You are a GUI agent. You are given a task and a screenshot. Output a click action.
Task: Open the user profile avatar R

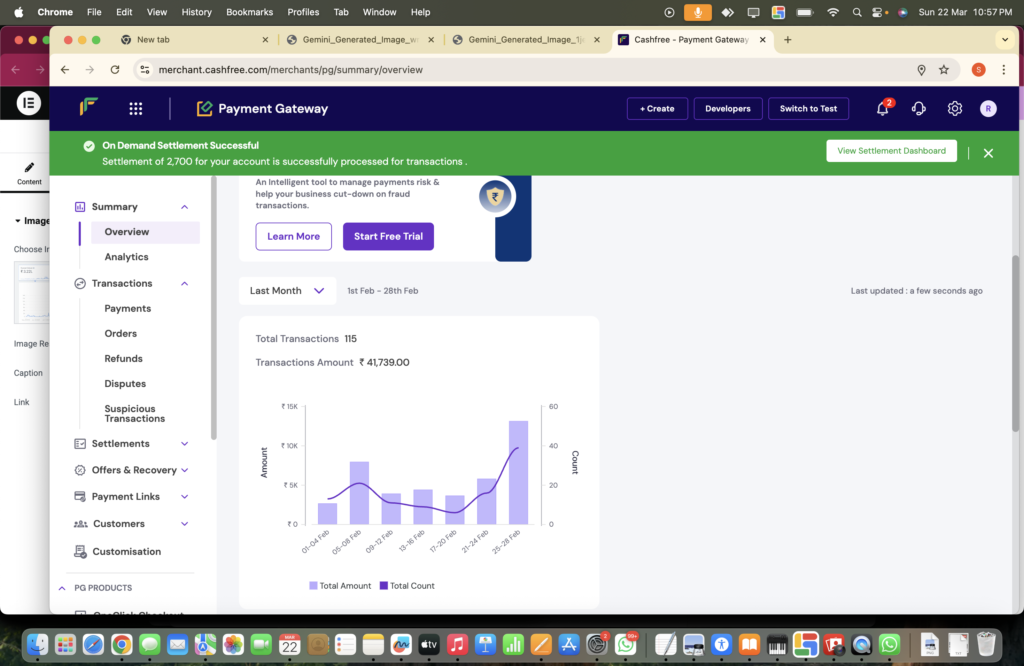point(988,109)
